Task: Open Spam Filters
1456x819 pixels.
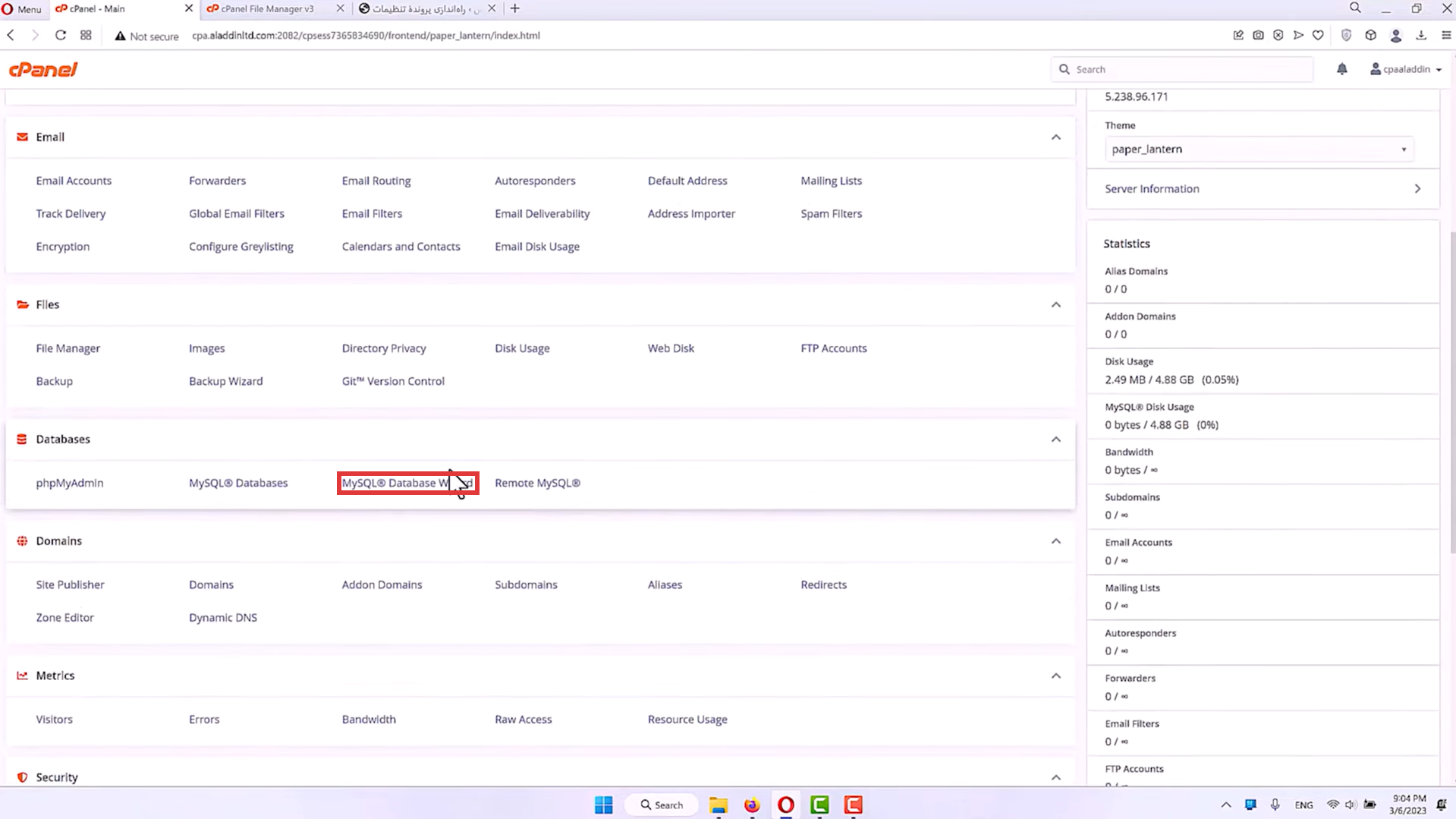Action: click(832, 214)
